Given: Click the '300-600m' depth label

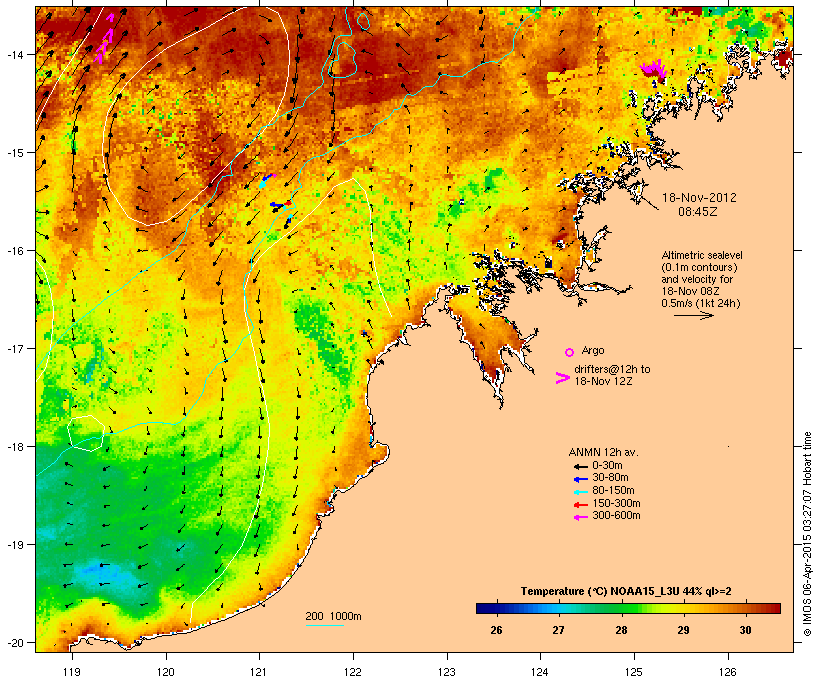Looking at the screenshot, I should (616, 516).
